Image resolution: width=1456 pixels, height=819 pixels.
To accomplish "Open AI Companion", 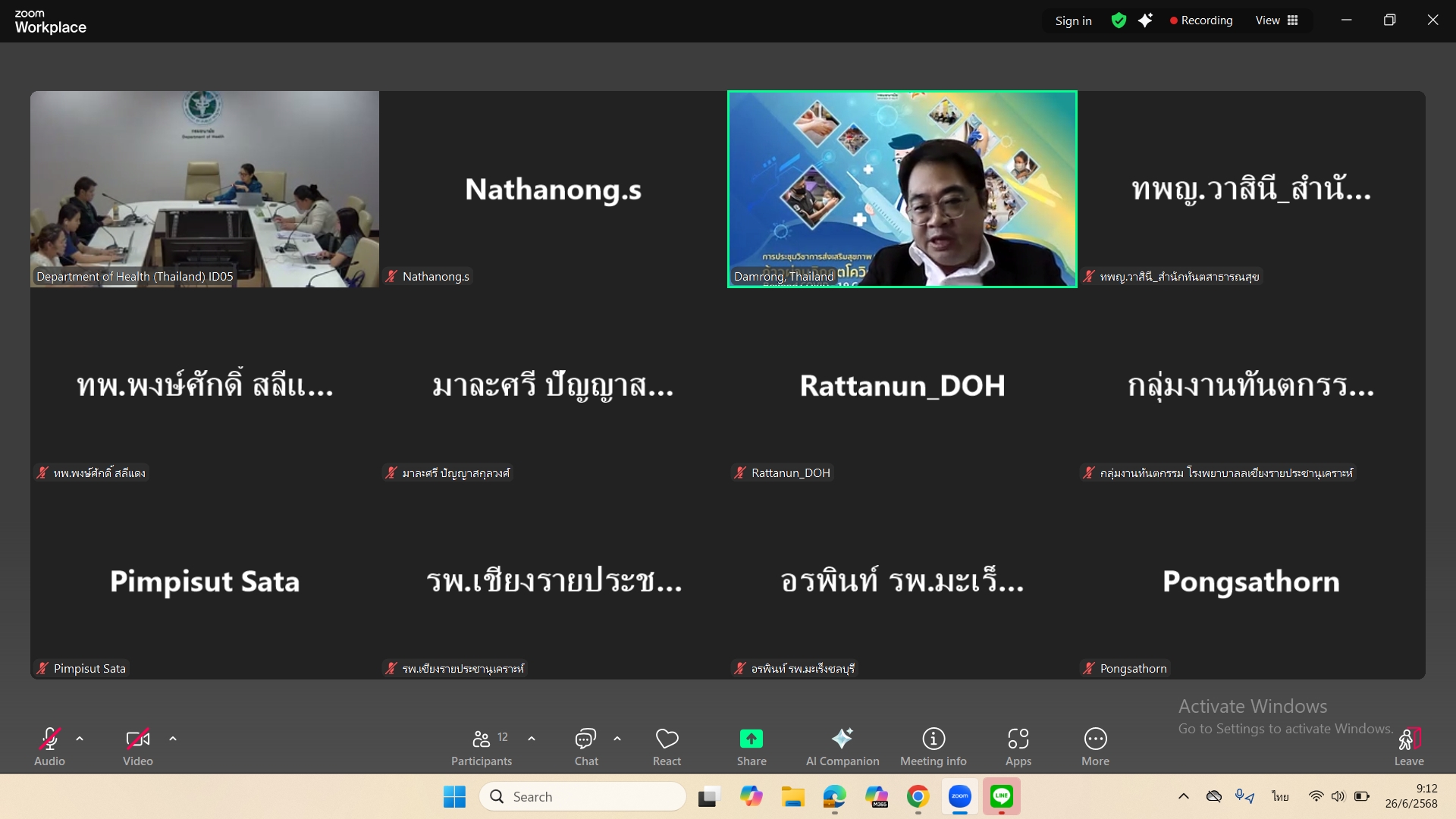I will 843,747.
